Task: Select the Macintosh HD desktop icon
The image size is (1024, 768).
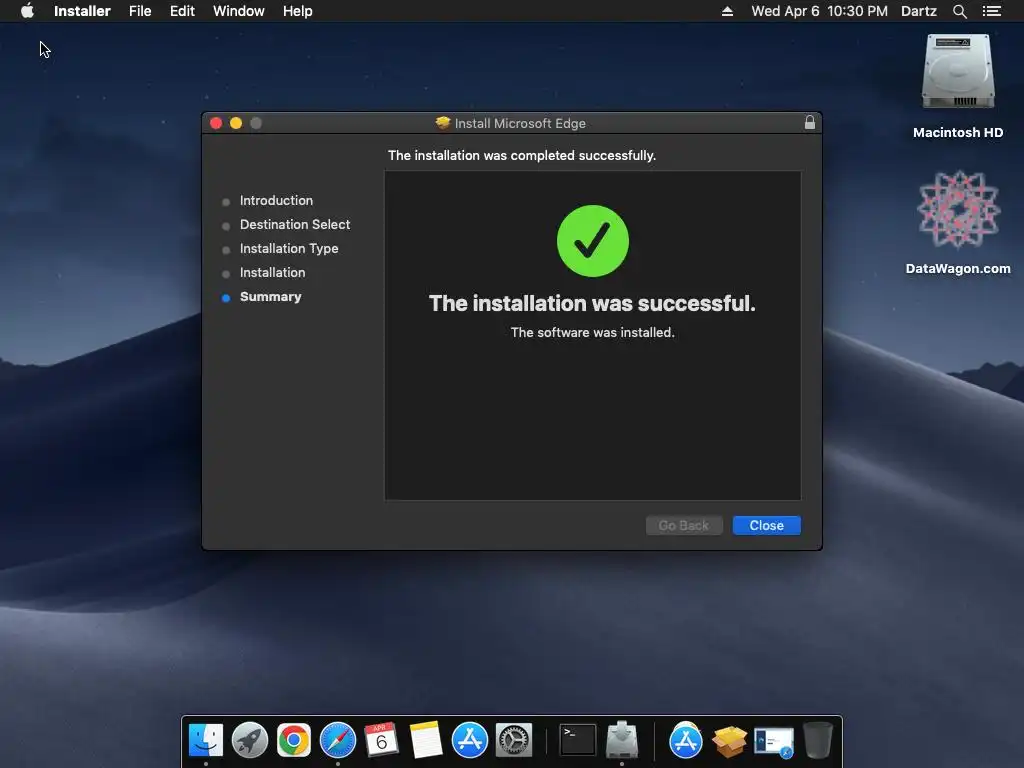Action: [x=957, y=86]
